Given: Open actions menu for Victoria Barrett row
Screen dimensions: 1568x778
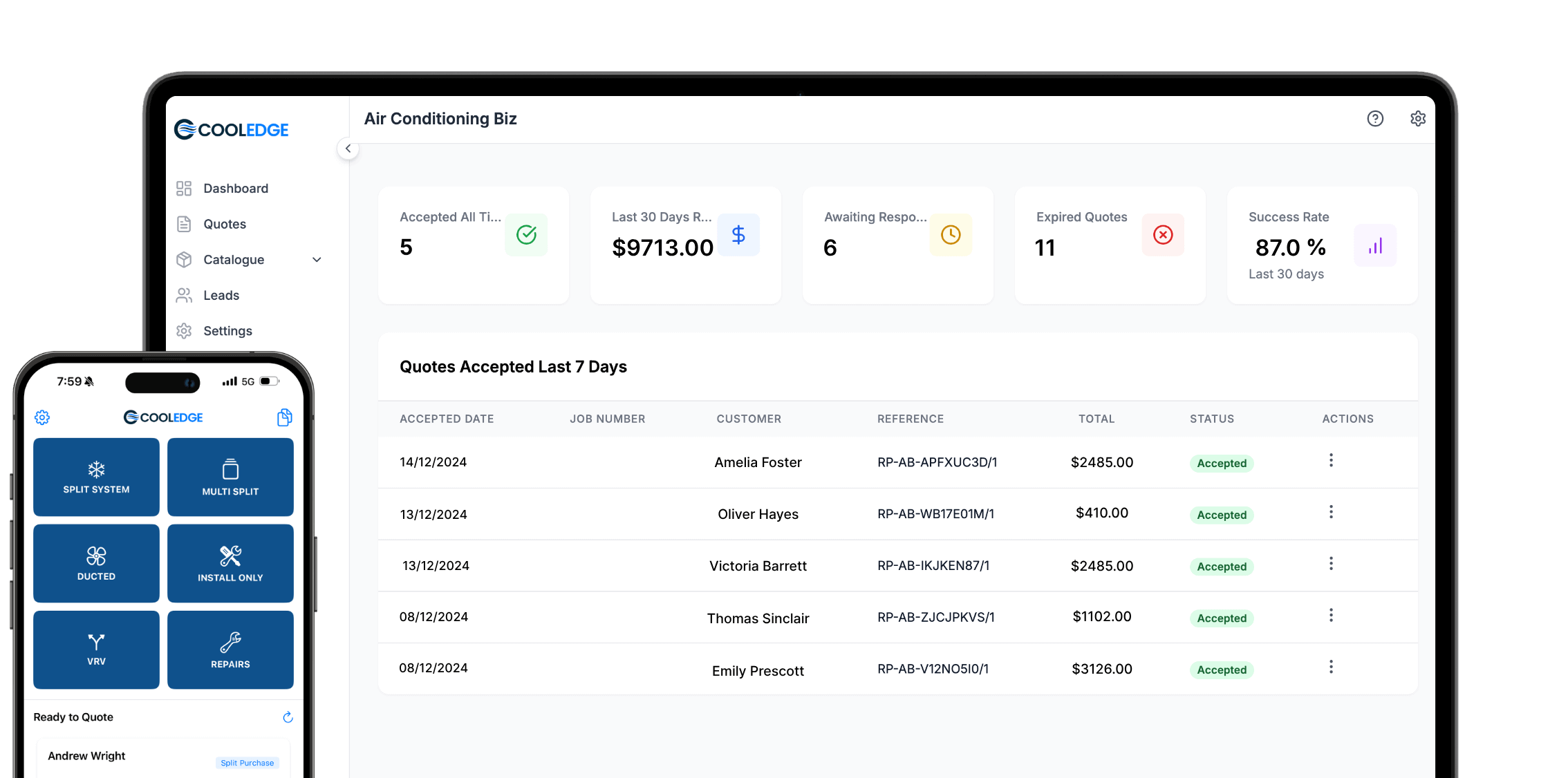Looking at the screenshot, I should coord(1331,564).
